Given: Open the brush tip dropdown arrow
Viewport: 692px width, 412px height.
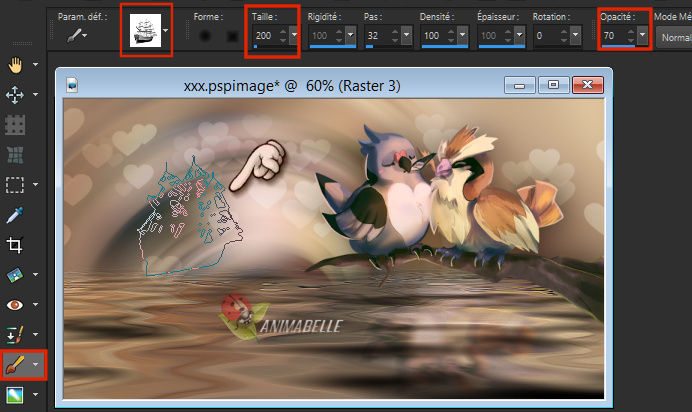Looking at the screenshot, I should 165,30.
